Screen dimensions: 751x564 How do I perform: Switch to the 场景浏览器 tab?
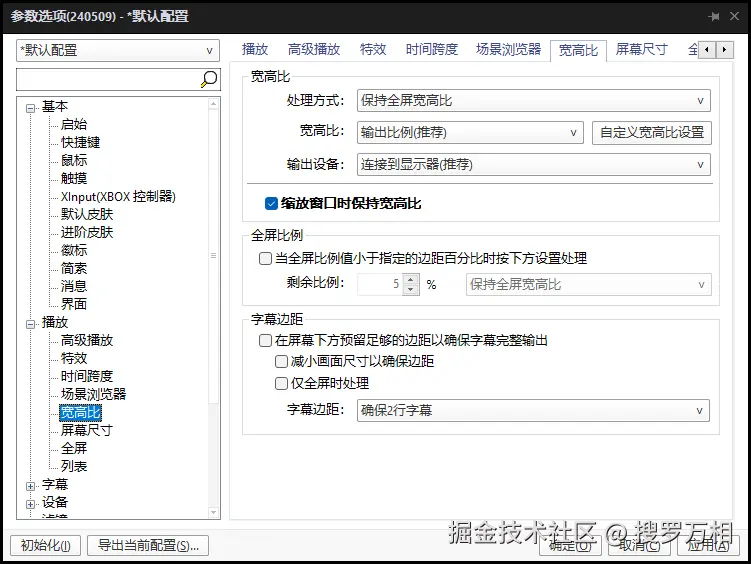[508, 49]
